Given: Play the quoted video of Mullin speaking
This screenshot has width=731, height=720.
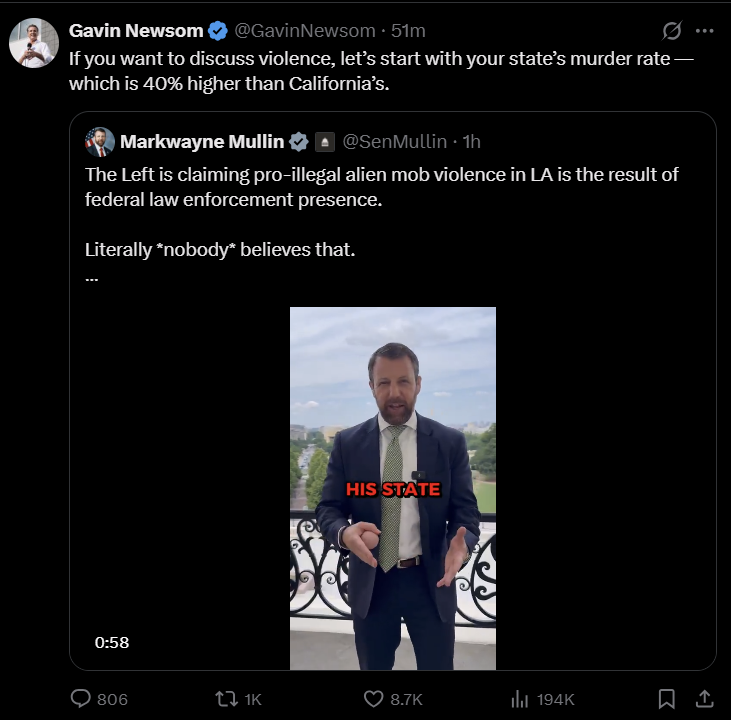Looking at the screenshot, I should click(x=393, y=488).
